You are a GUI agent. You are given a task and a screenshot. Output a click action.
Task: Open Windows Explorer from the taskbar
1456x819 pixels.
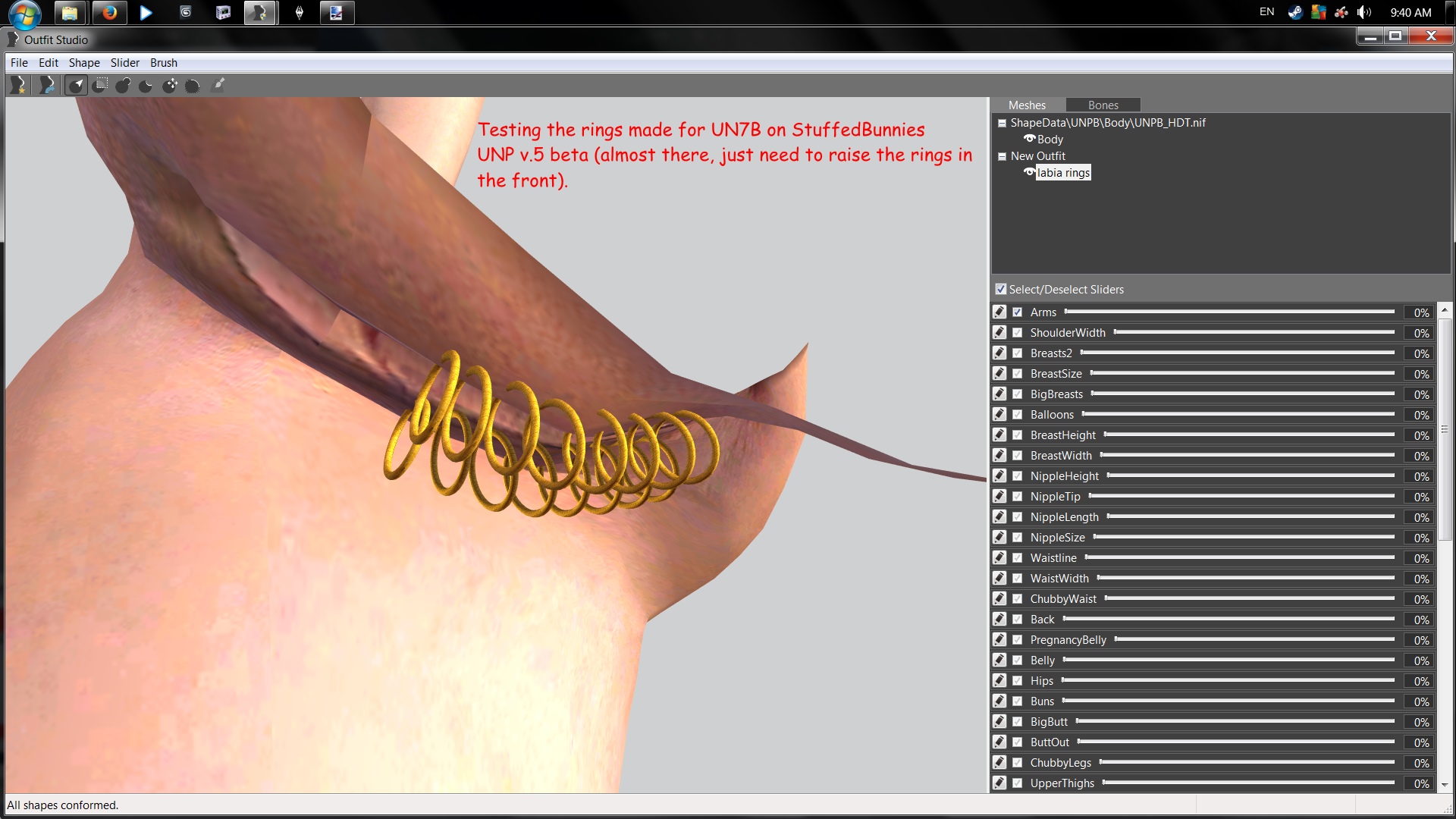[70, 13]
